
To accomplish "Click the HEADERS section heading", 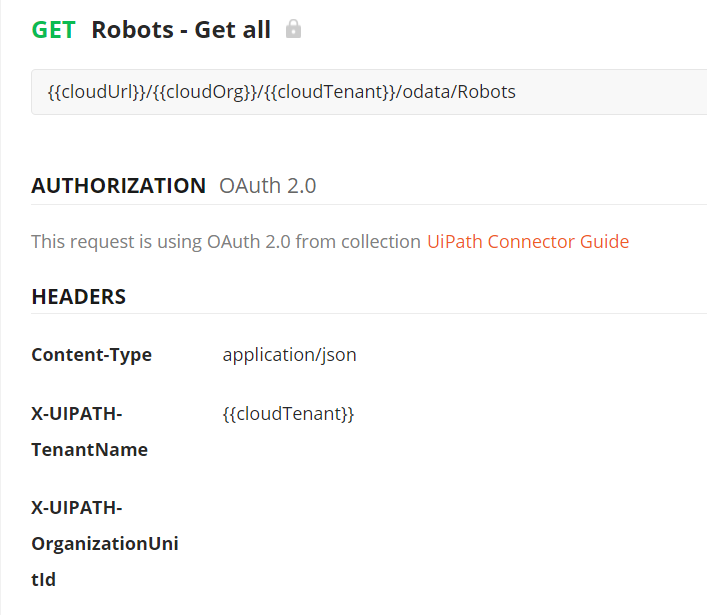I will tap(78, 297).
